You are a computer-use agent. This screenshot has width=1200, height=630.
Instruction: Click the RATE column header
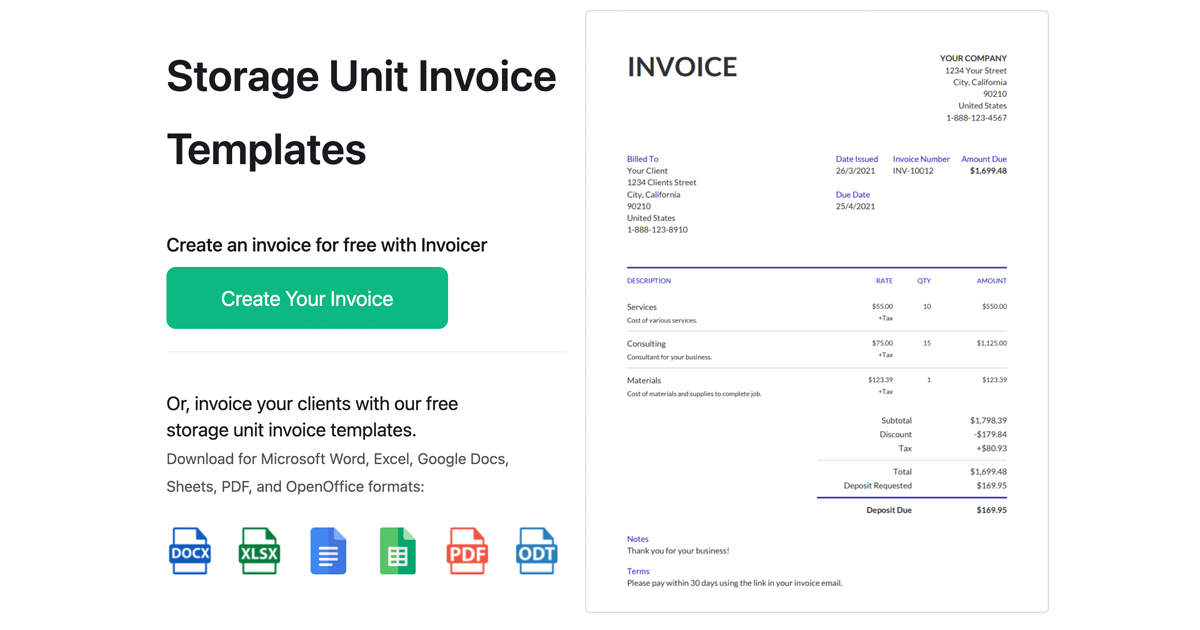click(884, 281)
